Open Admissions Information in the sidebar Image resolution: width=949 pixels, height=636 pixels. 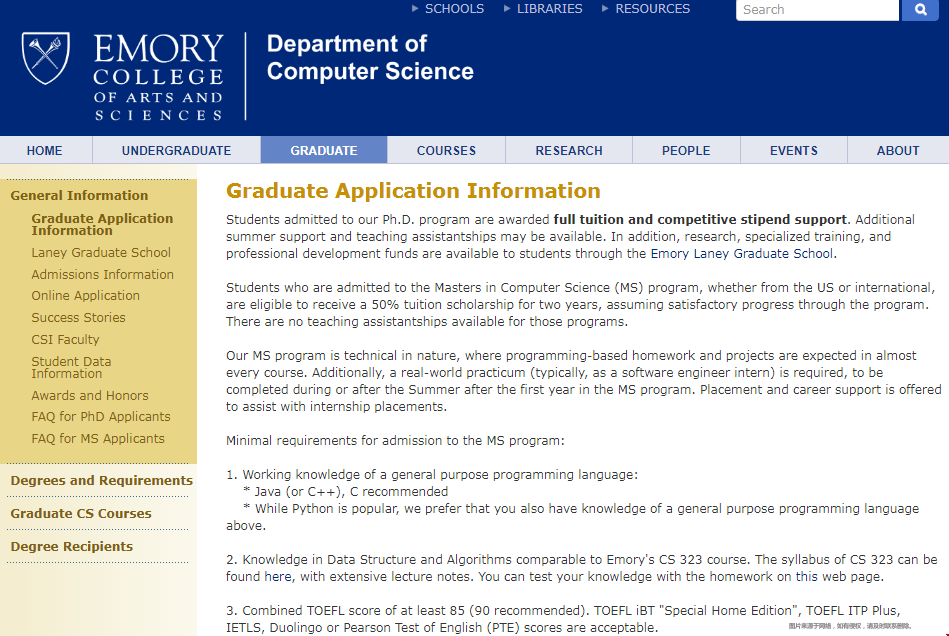(102, 274)
